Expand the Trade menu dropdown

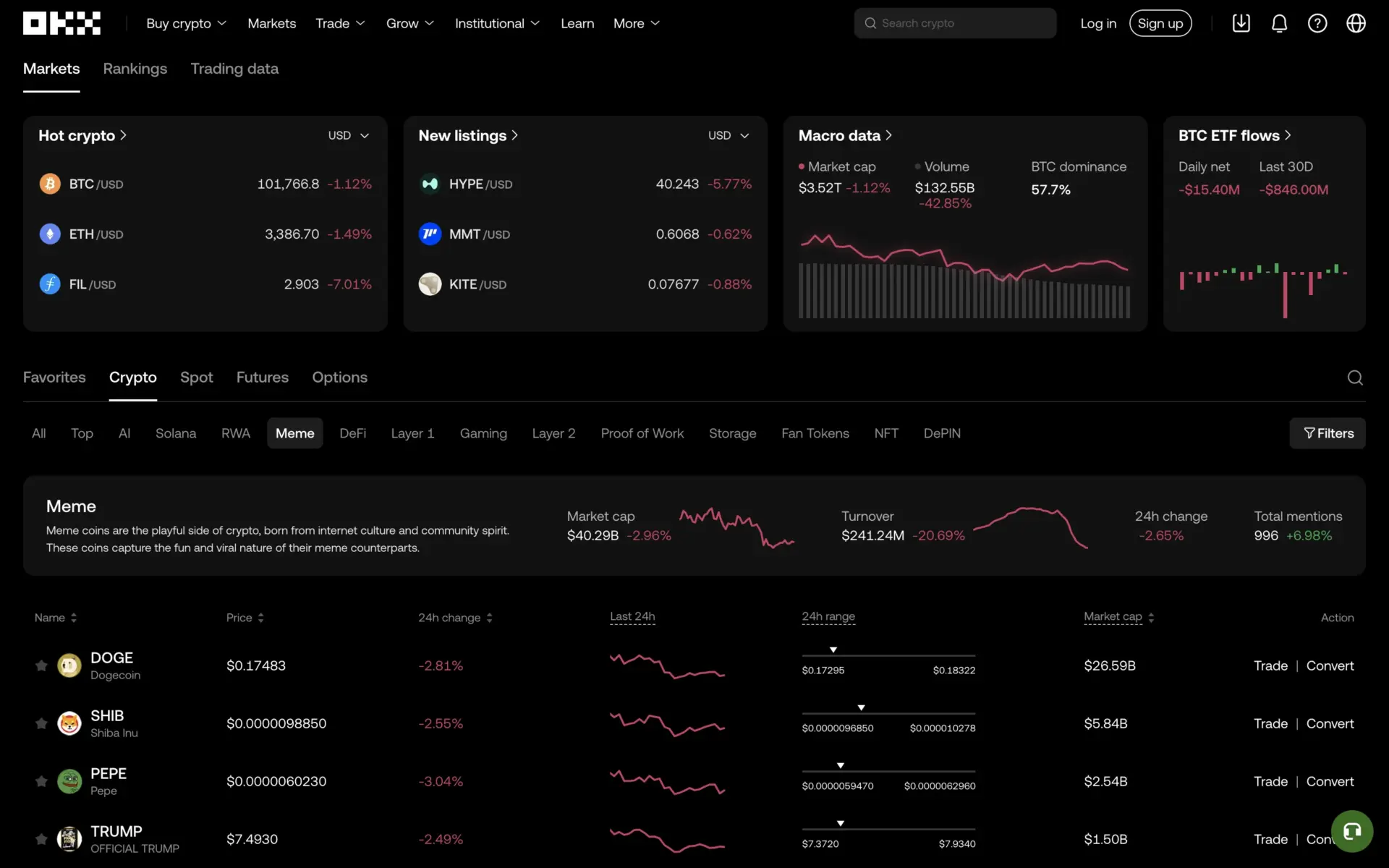point(340,23)
